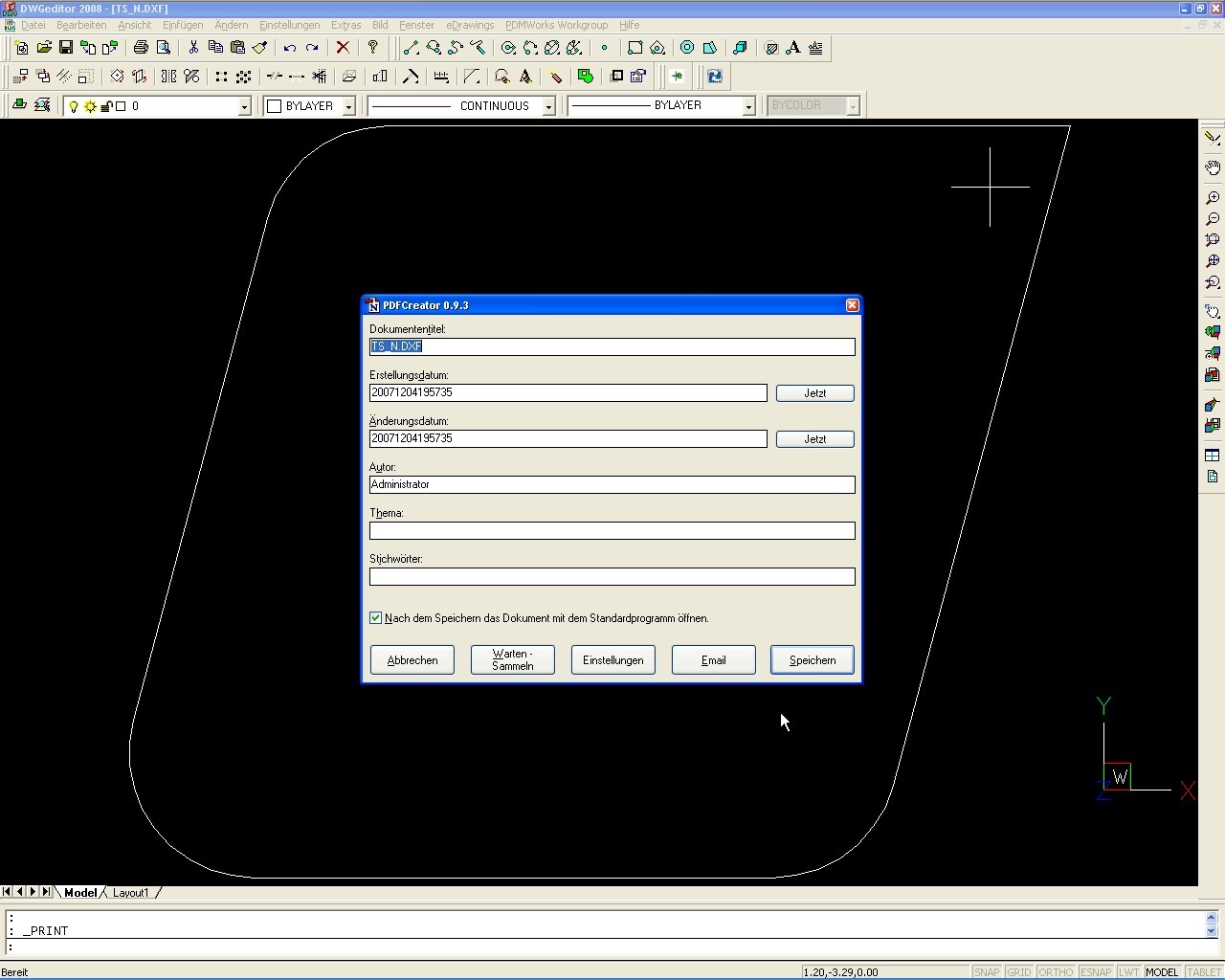
Task: Click the Stichwörter input field
Action: (612, 576)
